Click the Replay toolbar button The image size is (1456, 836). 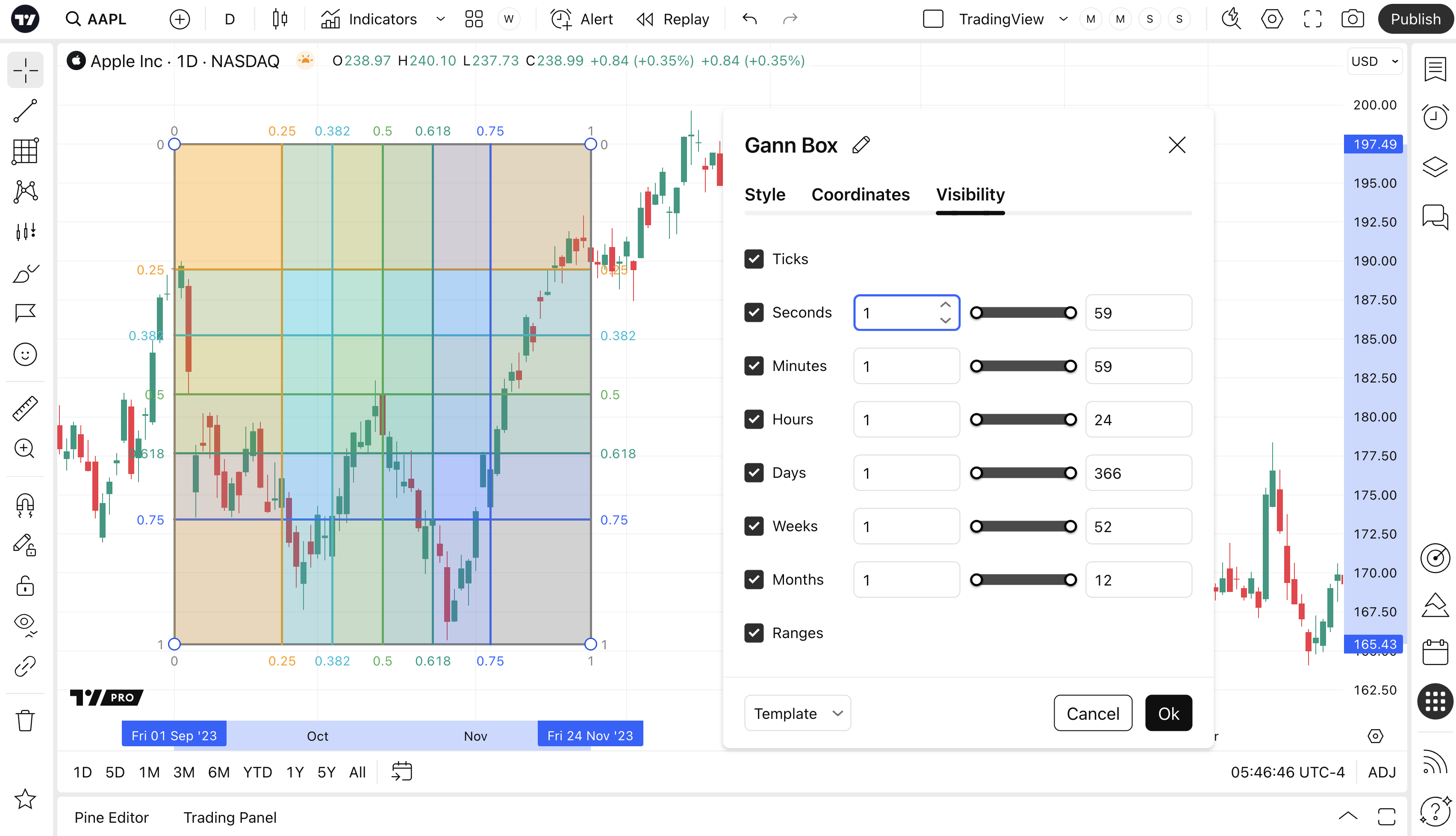click(x=673, y=19)
